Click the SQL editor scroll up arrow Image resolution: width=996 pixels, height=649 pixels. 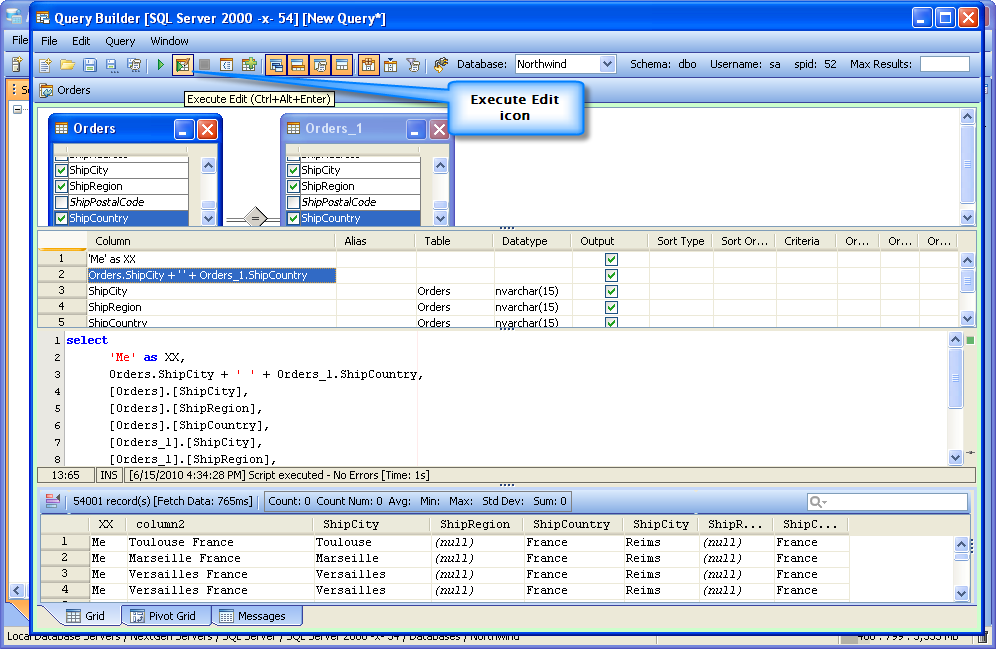[955, 339]
